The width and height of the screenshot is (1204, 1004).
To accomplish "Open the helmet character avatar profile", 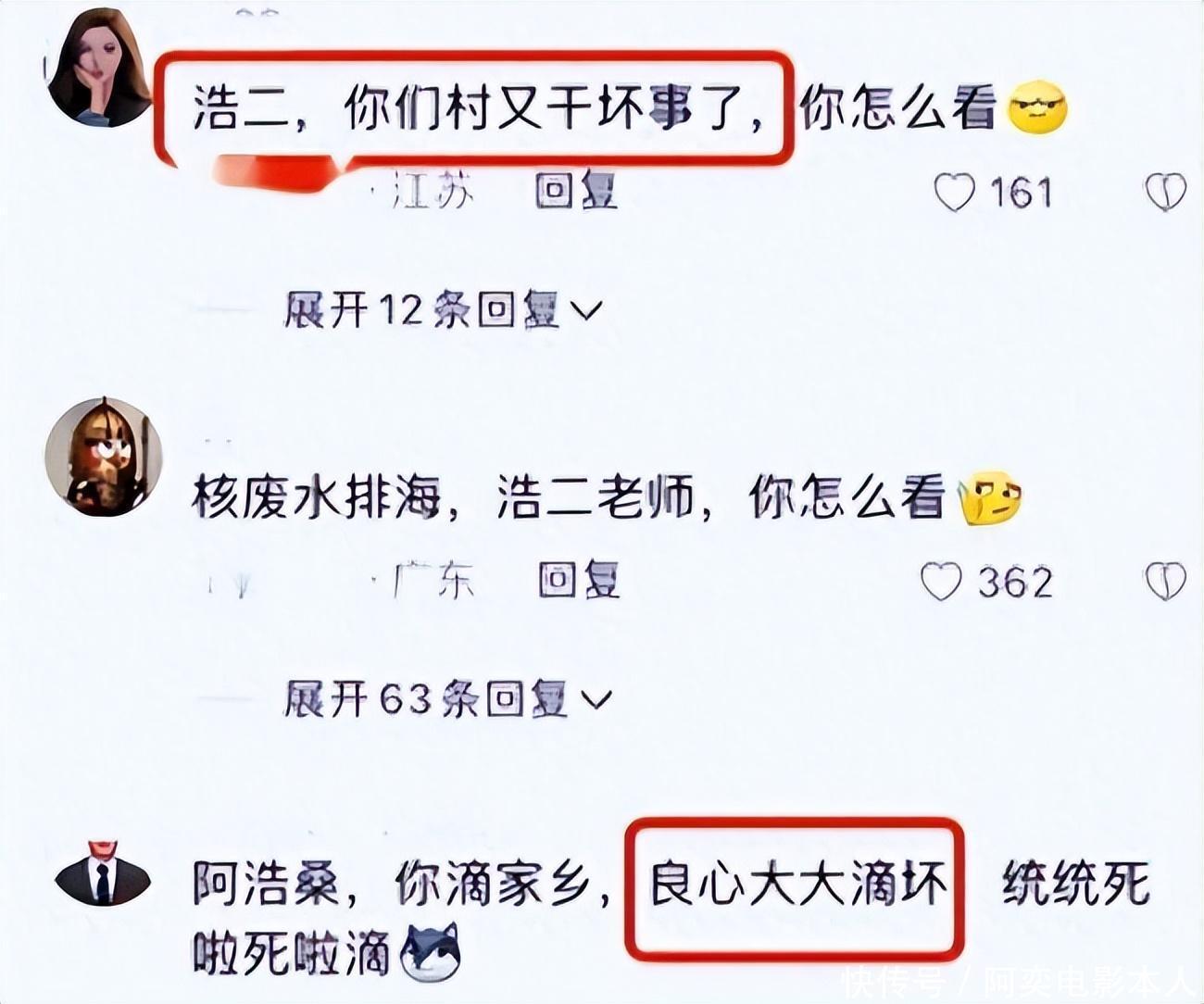I will click(x=104, y=458).
